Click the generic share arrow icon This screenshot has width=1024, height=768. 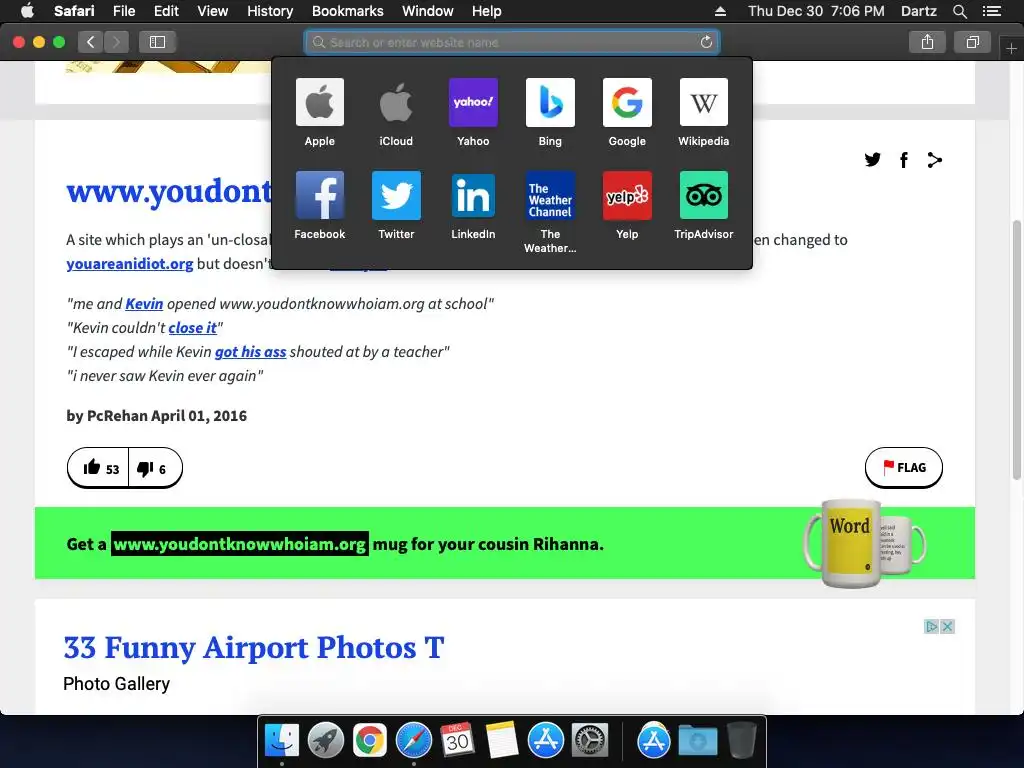coord(935,160)
